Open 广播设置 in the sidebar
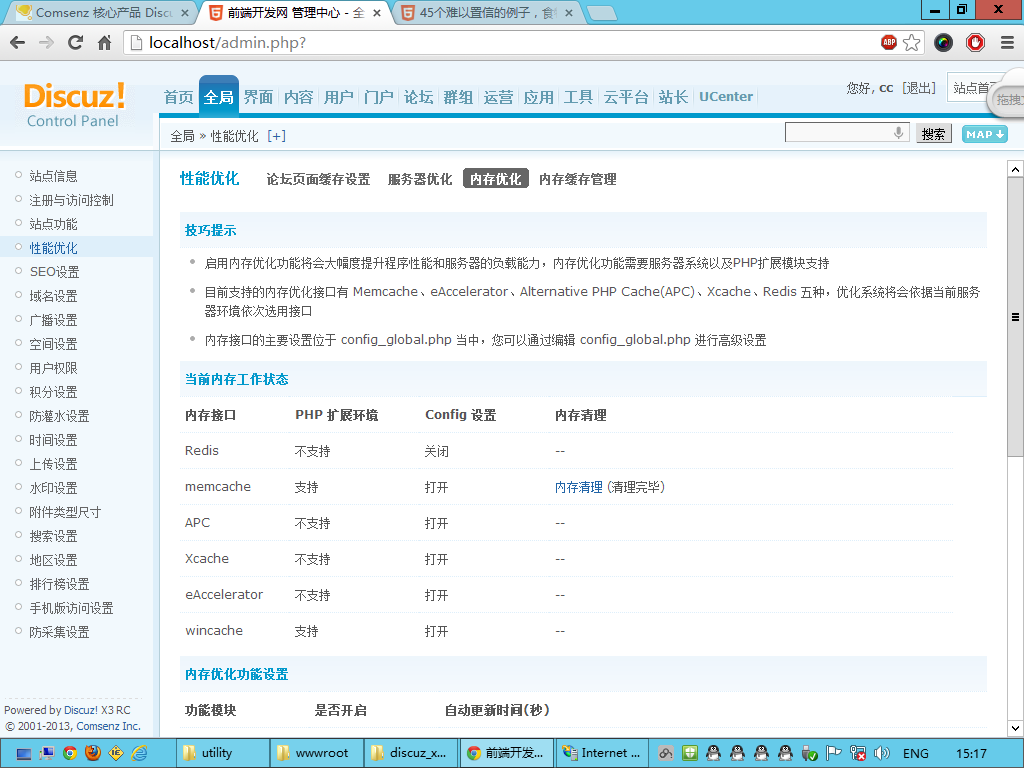This screenshot has height=768, width=1024. pyautogui.click(x=54, y=320)
